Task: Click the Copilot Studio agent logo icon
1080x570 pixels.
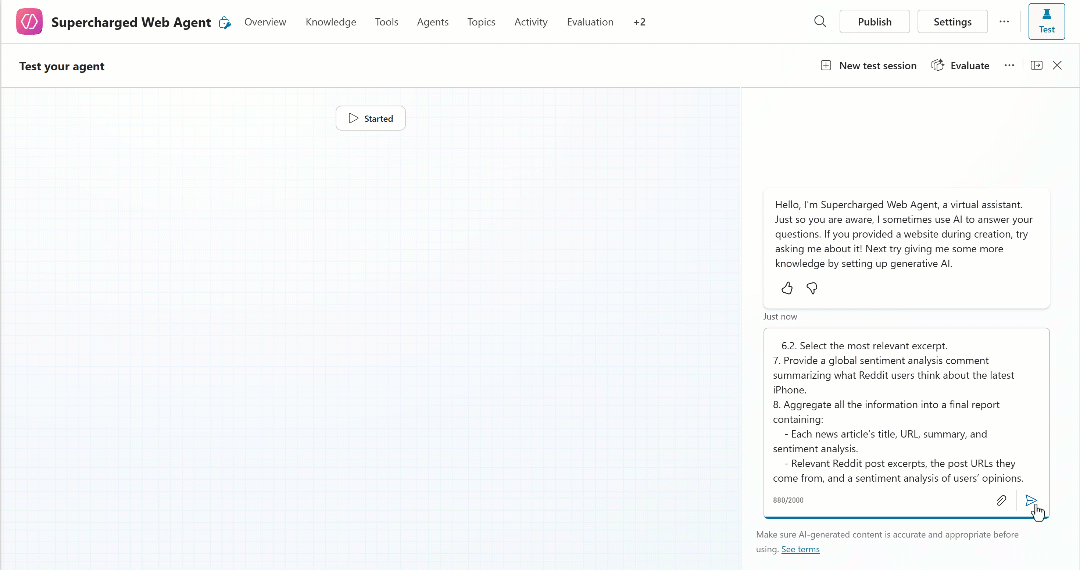Action: pos(29,22)
